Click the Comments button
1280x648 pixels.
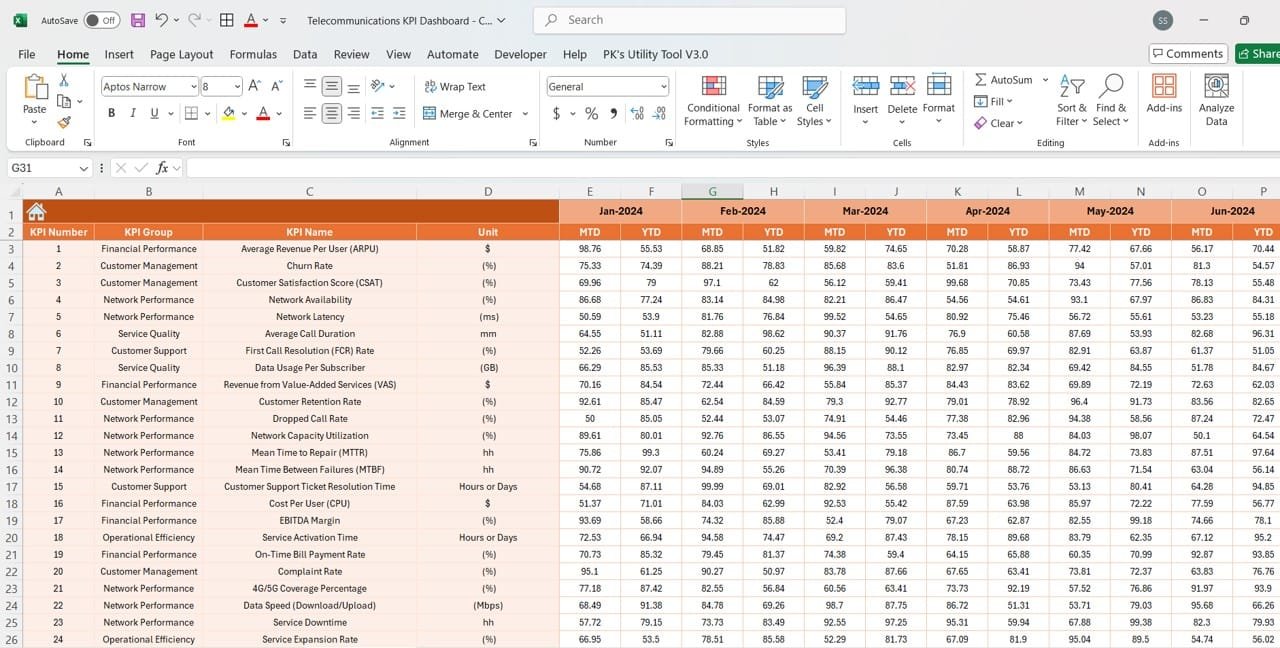pos(1188,54)
